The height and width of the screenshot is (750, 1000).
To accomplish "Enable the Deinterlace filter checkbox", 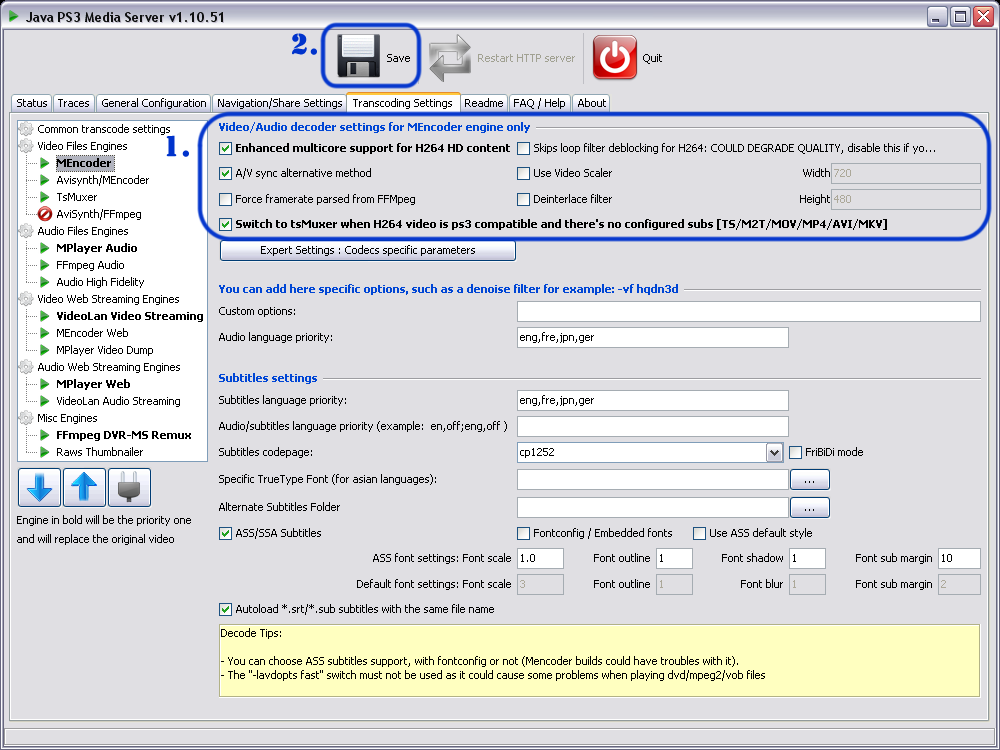I will tap(524, 200).
